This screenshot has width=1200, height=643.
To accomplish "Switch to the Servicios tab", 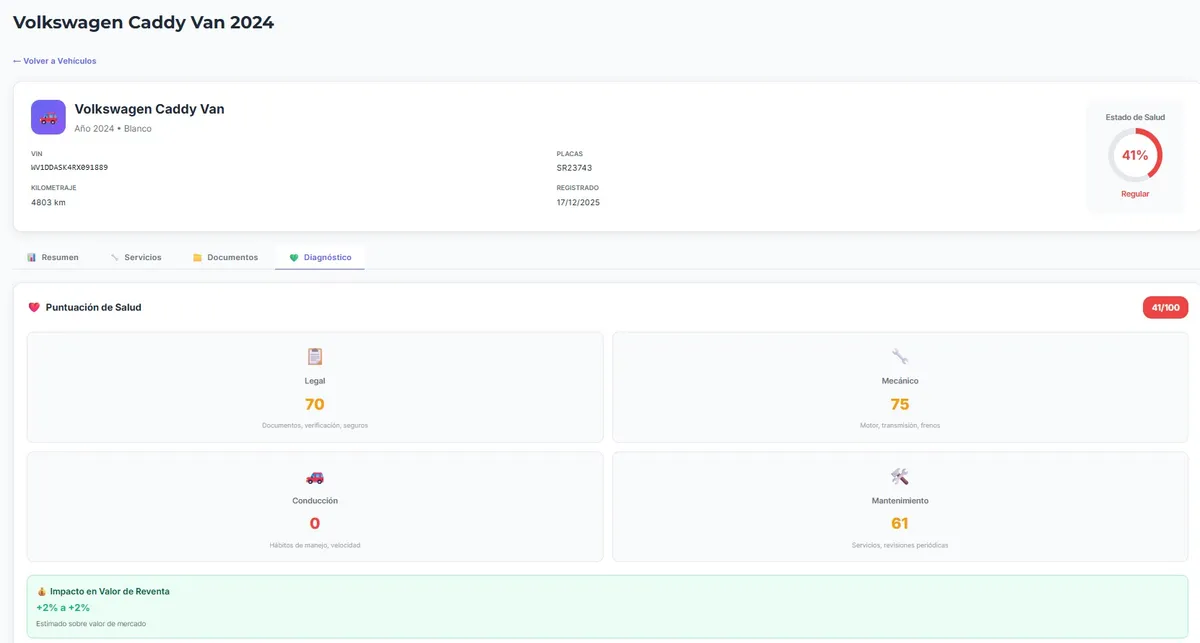I will tap(135, 257).
